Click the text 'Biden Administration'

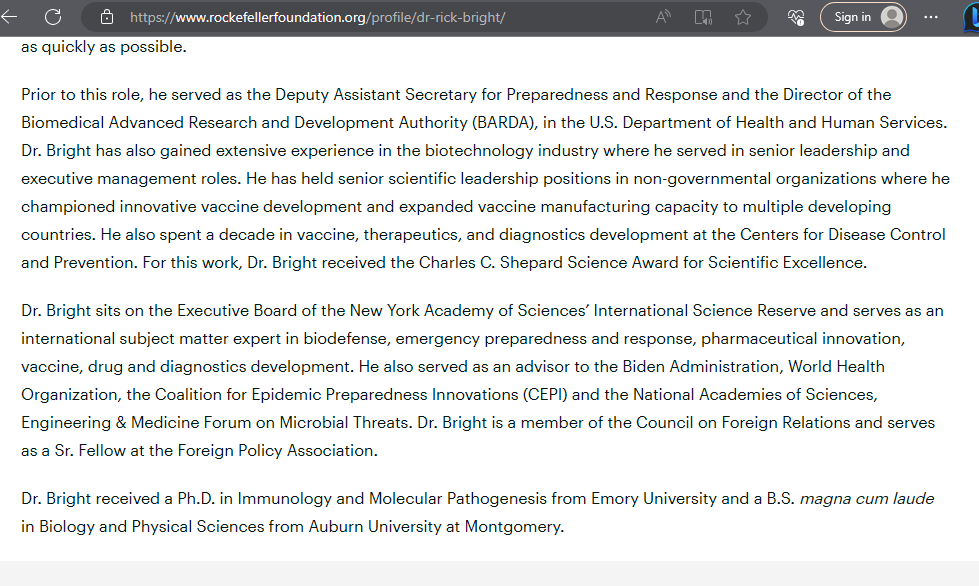702,366
